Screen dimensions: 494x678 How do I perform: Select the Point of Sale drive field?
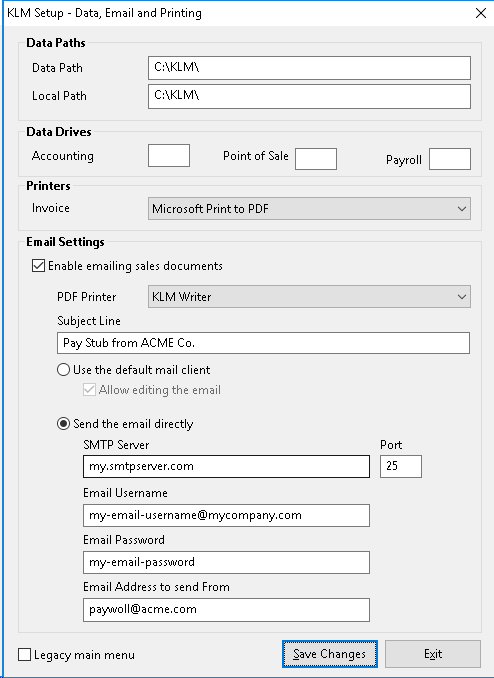316,159
